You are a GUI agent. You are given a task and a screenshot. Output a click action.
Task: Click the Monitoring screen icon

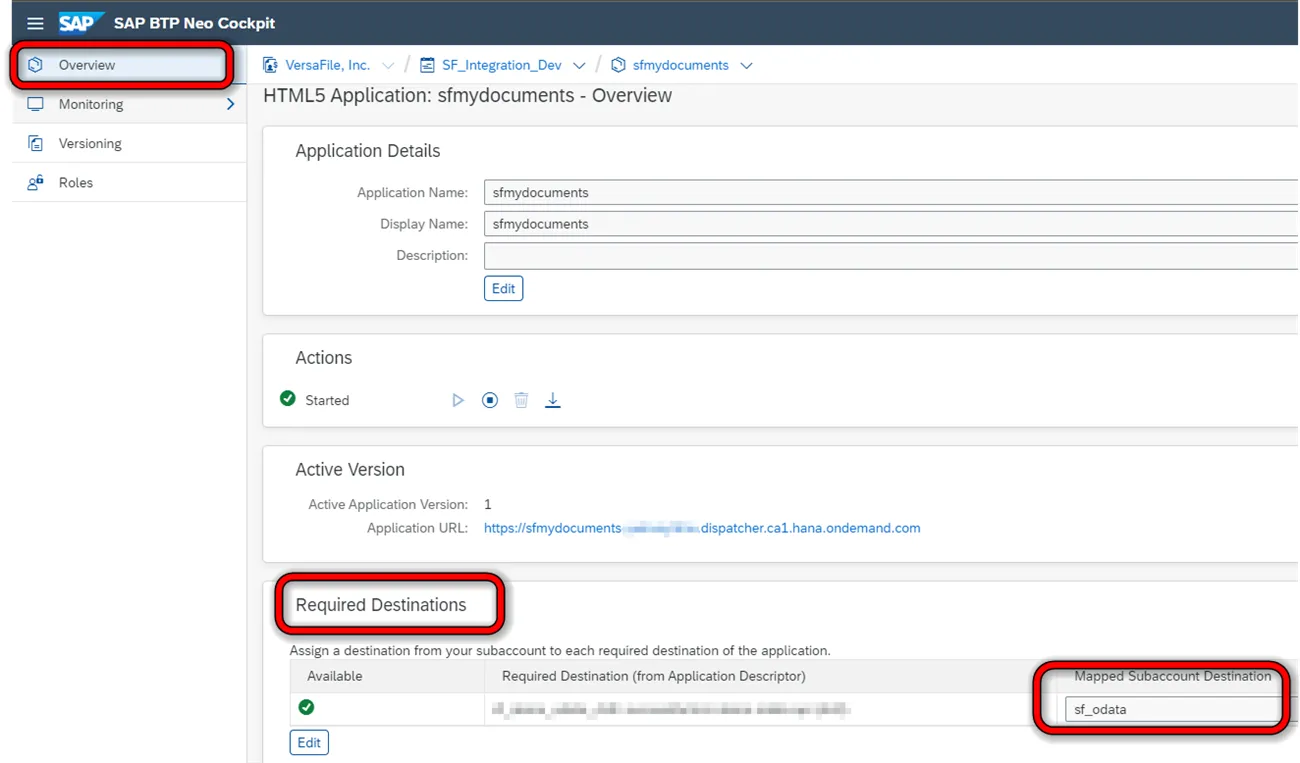point(35,104)
